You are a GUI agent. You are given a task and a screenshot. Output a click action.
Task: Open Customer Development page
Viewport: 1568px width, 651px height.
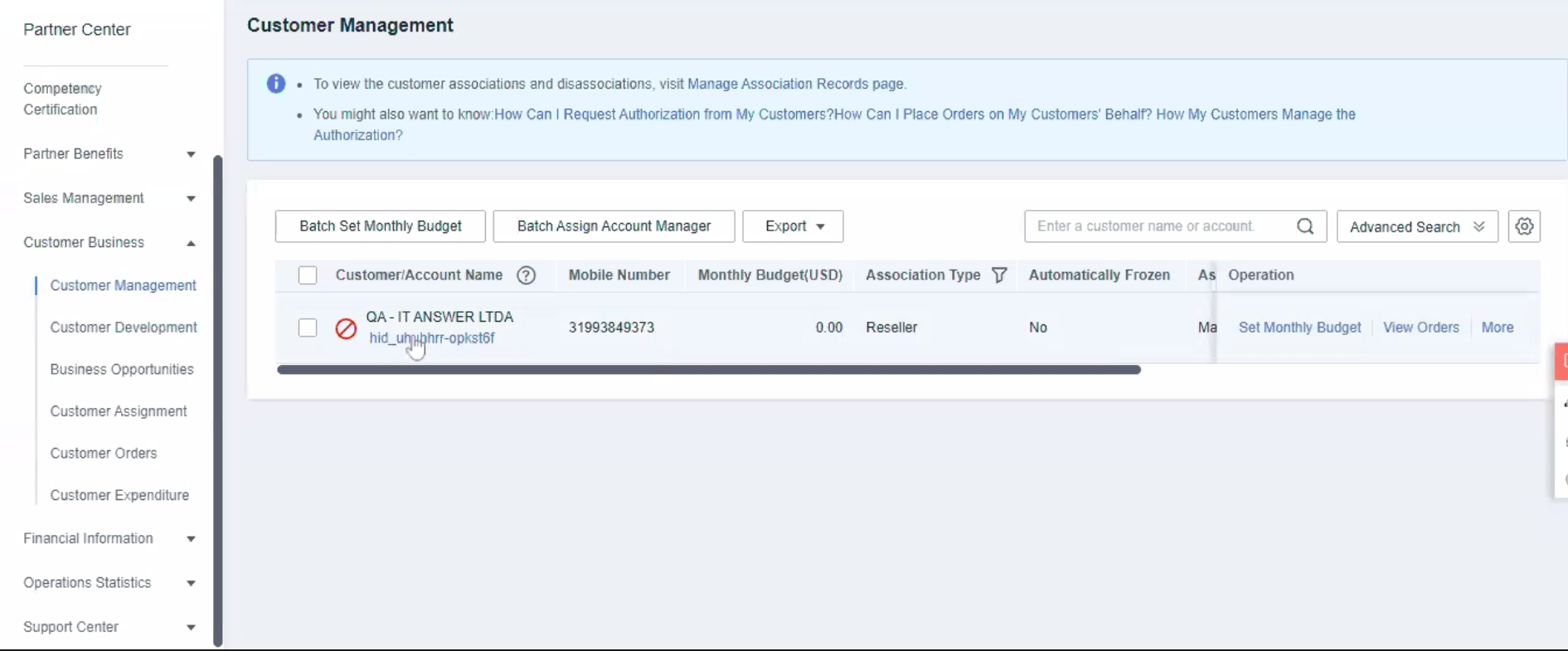(124, 328)
